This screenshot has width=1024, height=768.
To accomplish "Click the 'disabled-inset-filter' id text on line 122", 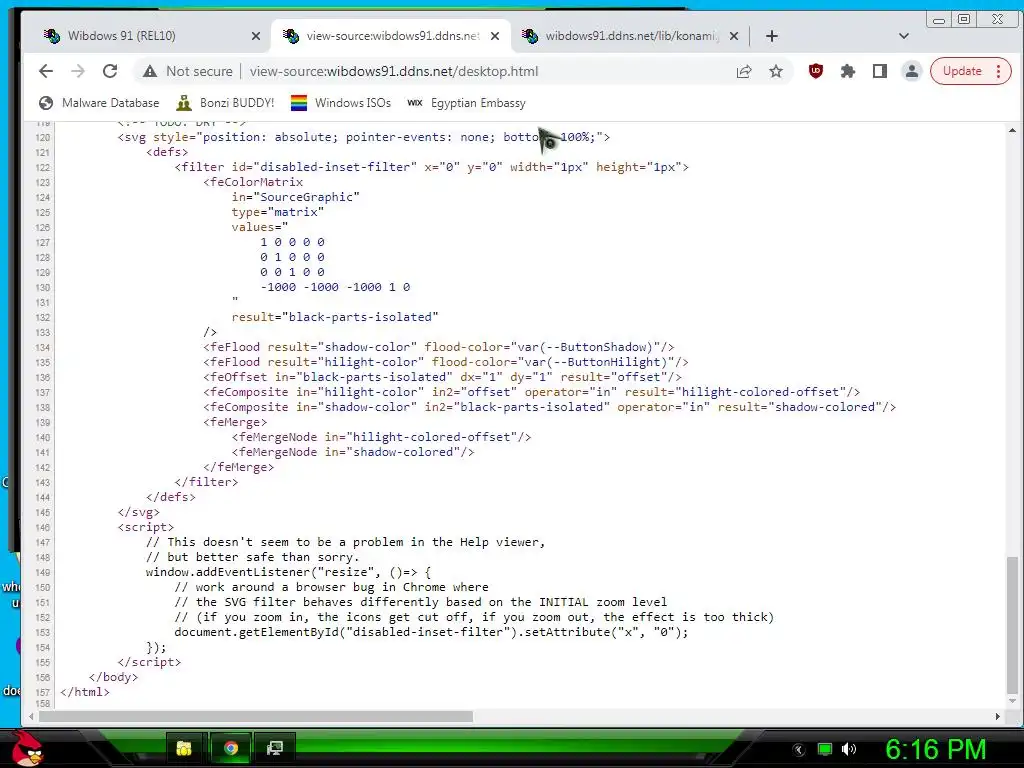I will click(x=335, y=167).
